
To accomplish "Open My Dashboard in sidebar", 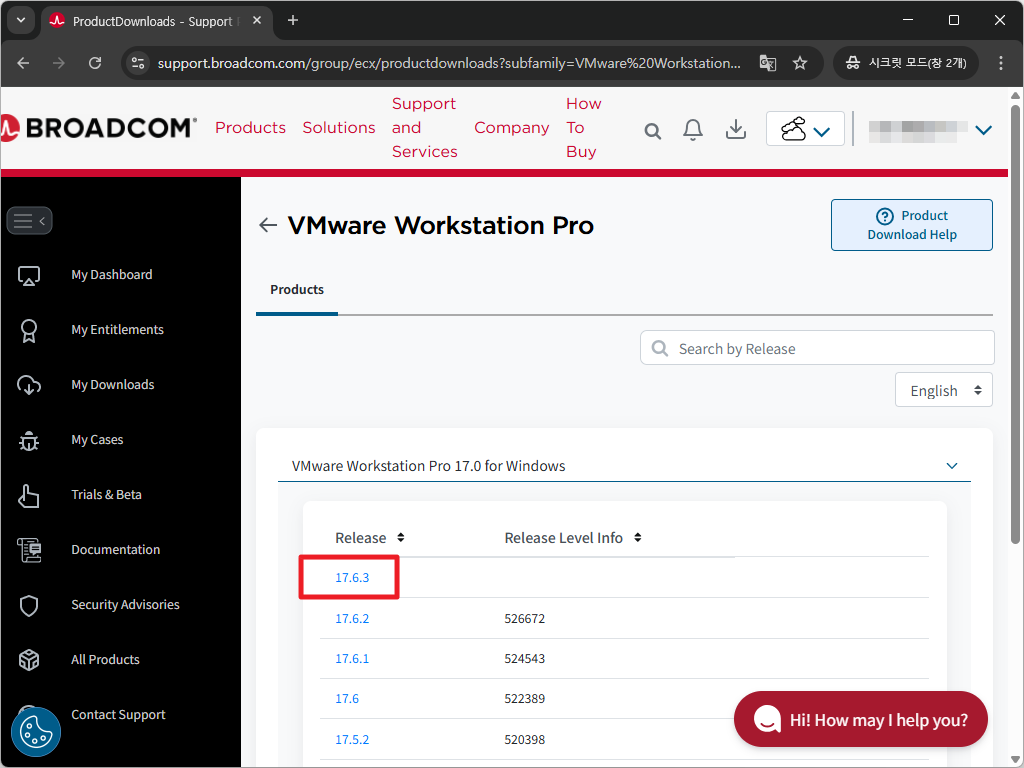I will click(112, 275).
